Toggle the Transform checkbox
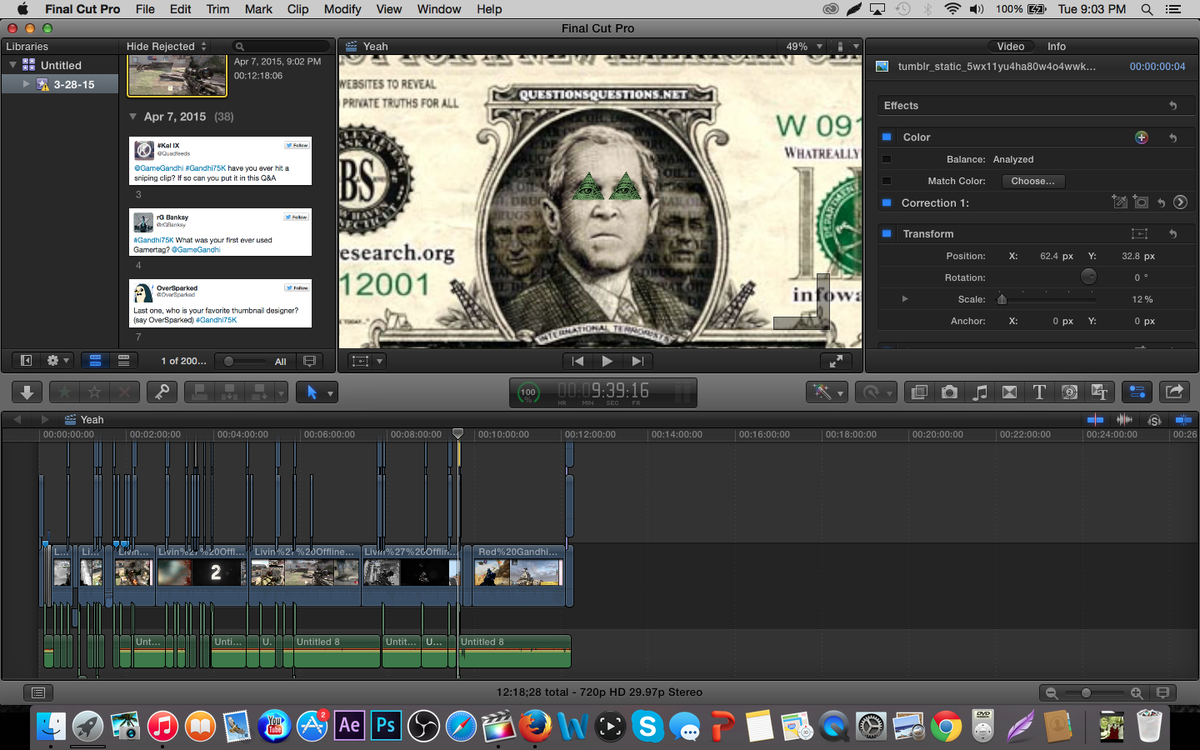This screenshot has width=1200, height=750. click(886, 233)
